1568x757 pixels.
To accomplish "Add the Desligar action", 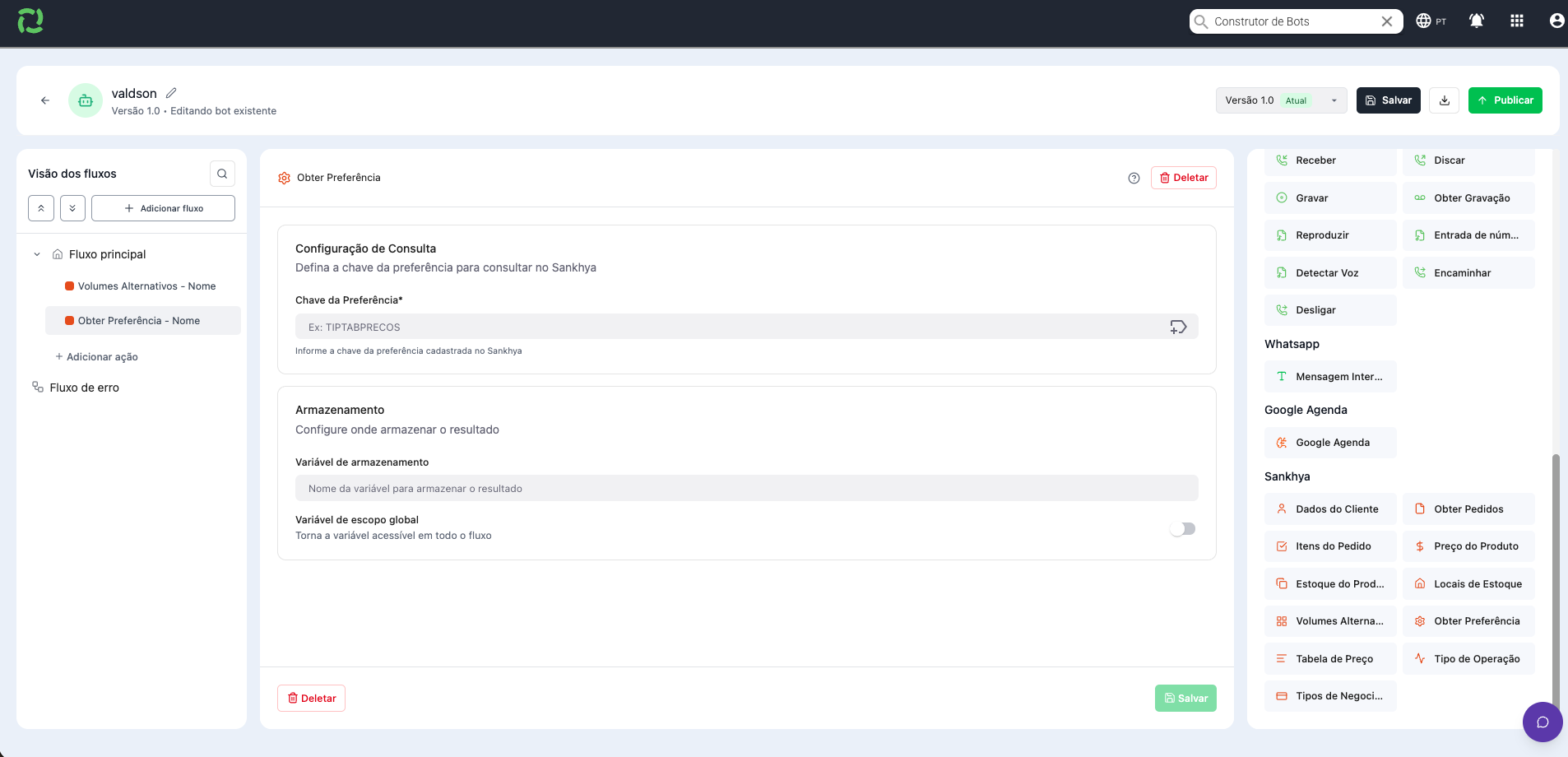I will (1330, 310).
